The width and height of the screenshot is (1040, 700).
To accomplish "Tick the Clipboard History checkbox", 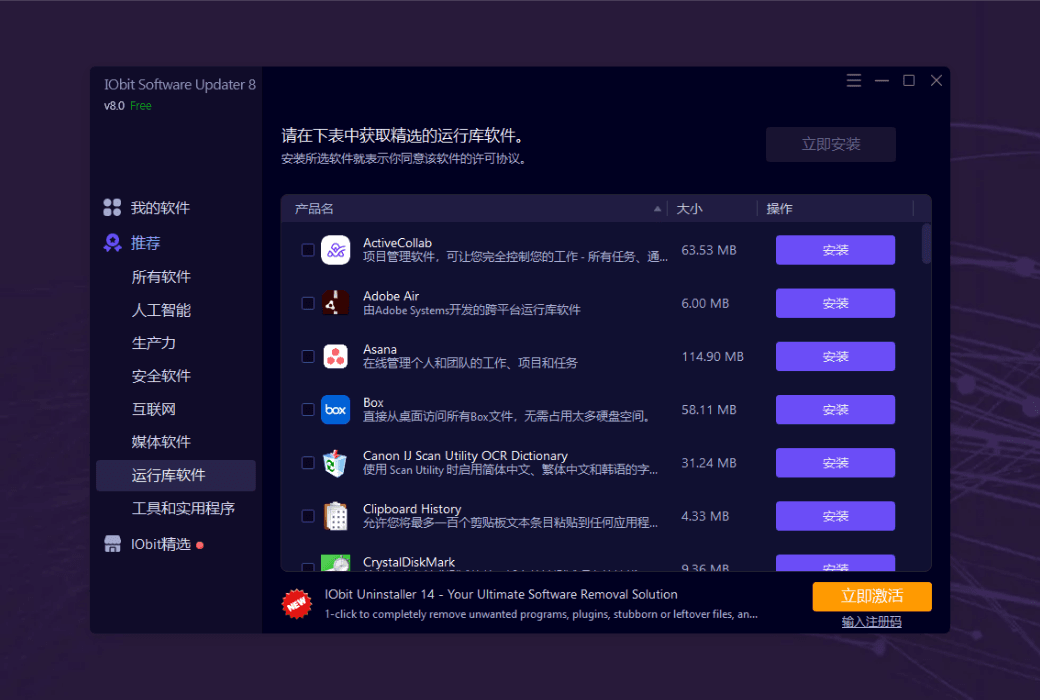I will pos(308,516).
